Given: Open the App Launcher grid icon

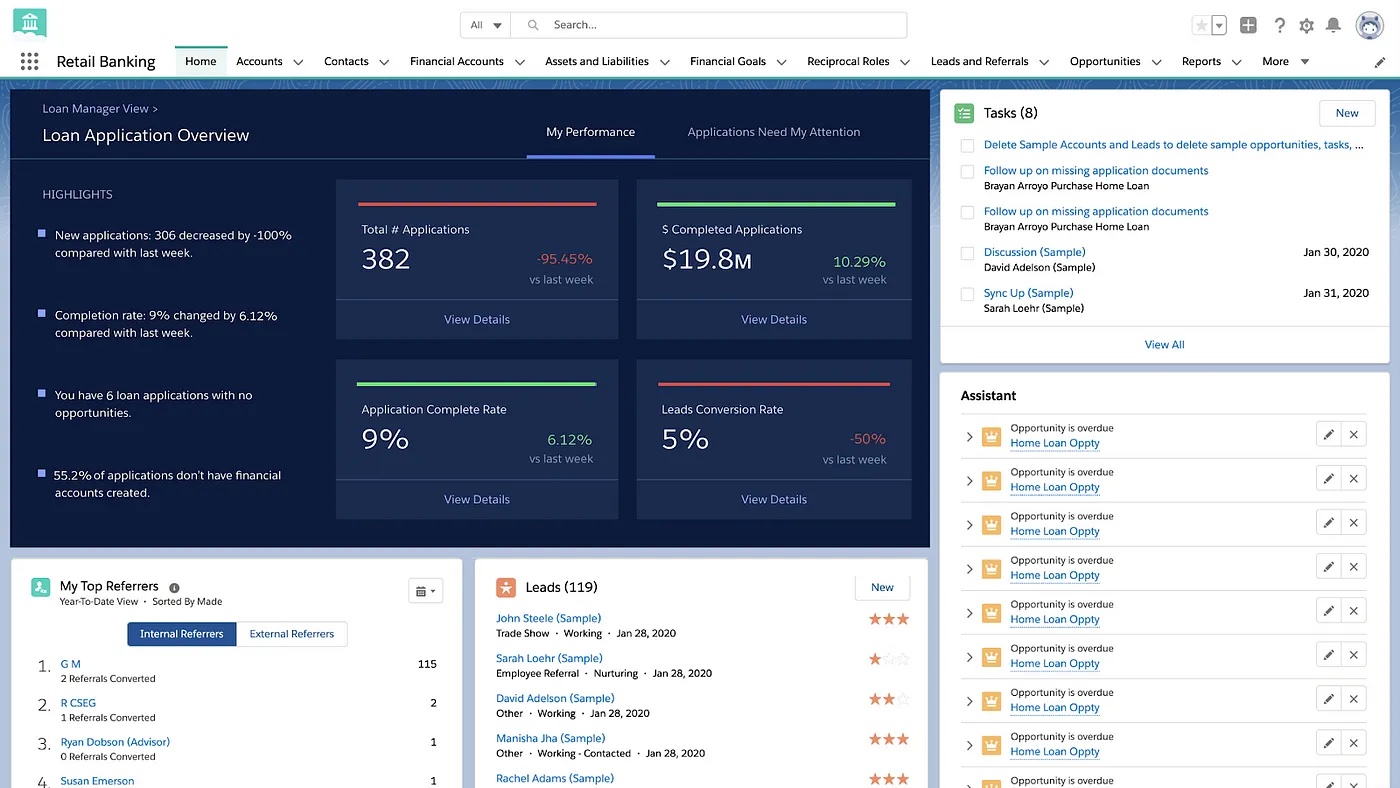Looking at the screenshot, I should (x=29, y=62).
